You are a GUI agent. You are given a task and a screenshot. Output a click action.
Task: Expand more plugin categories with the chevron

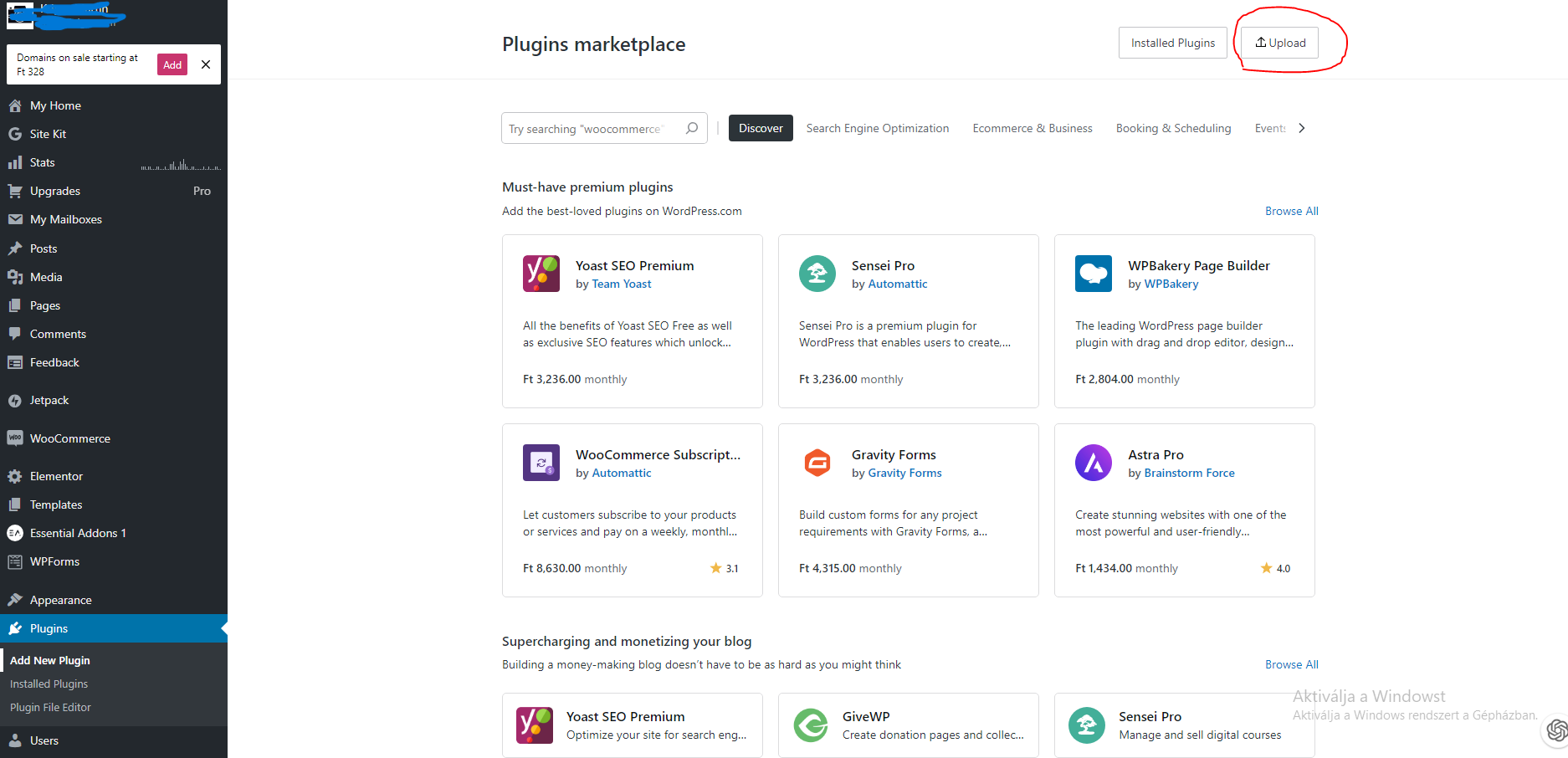click(1301, 128)
